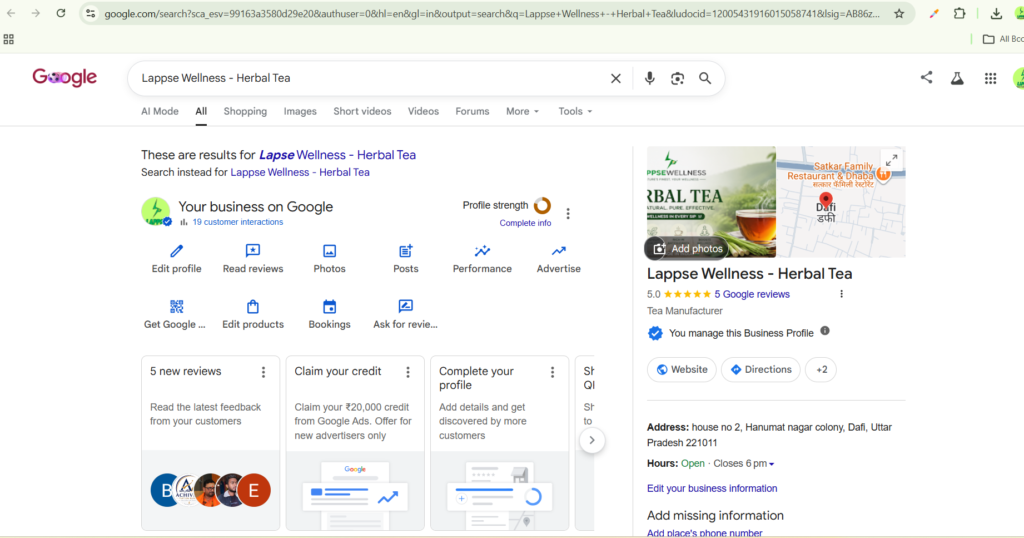Open Read reviews icon
Screen dimensions: 1024x538
tap(253, 251)
